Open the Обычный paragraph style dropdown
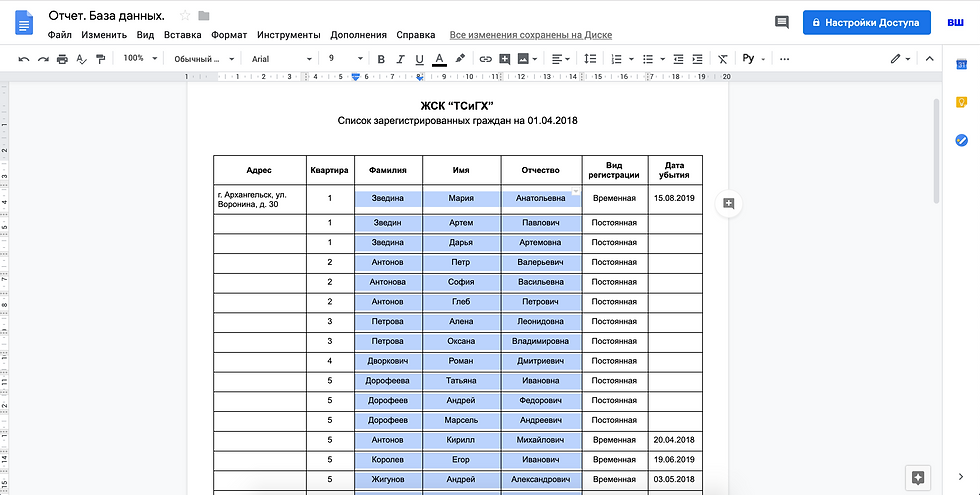This screenshot has width=980, height=495. 204,59
